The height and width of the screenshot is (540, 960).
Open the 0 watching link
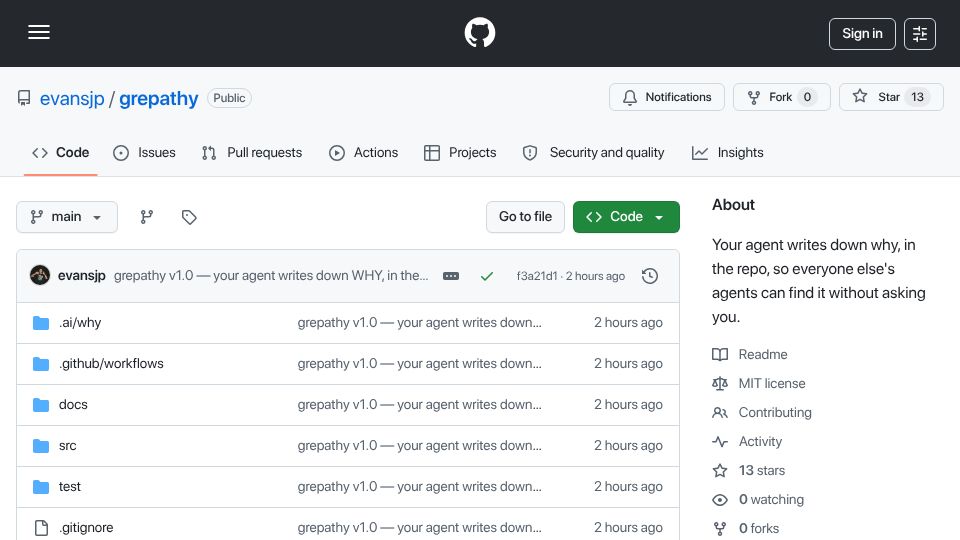pyautogui.click(x=771, y=500)
